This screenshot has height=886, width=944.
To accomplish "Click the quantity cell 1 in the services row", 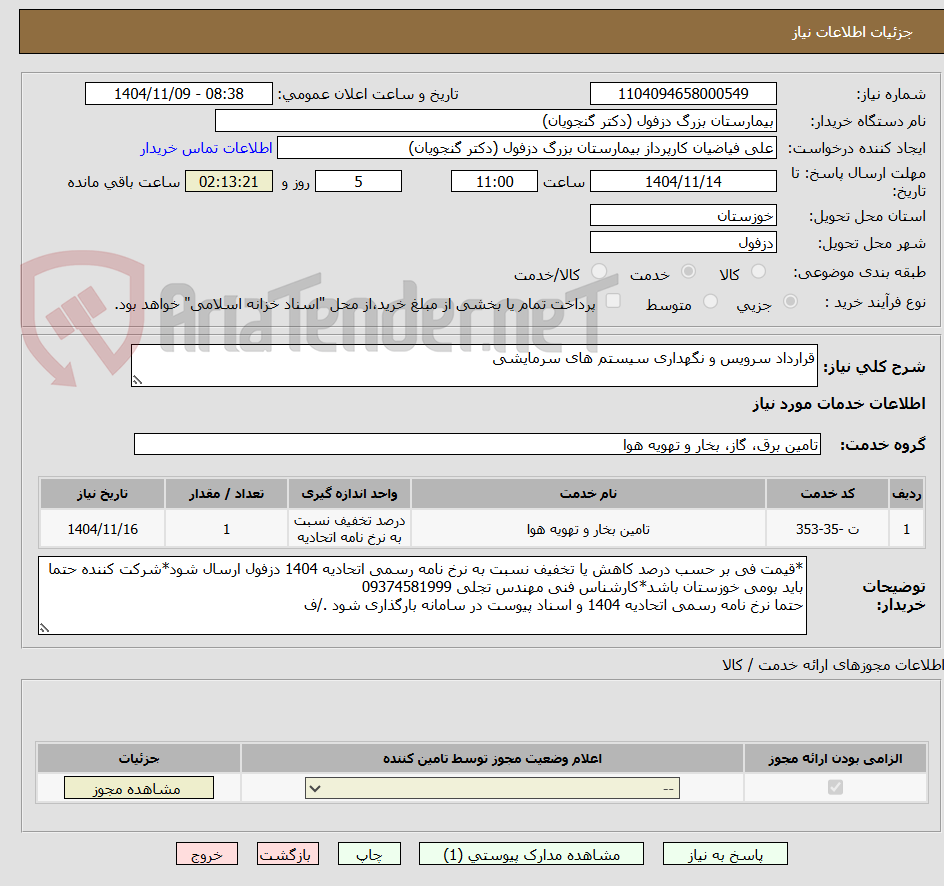I will click(x=226, y=529).
